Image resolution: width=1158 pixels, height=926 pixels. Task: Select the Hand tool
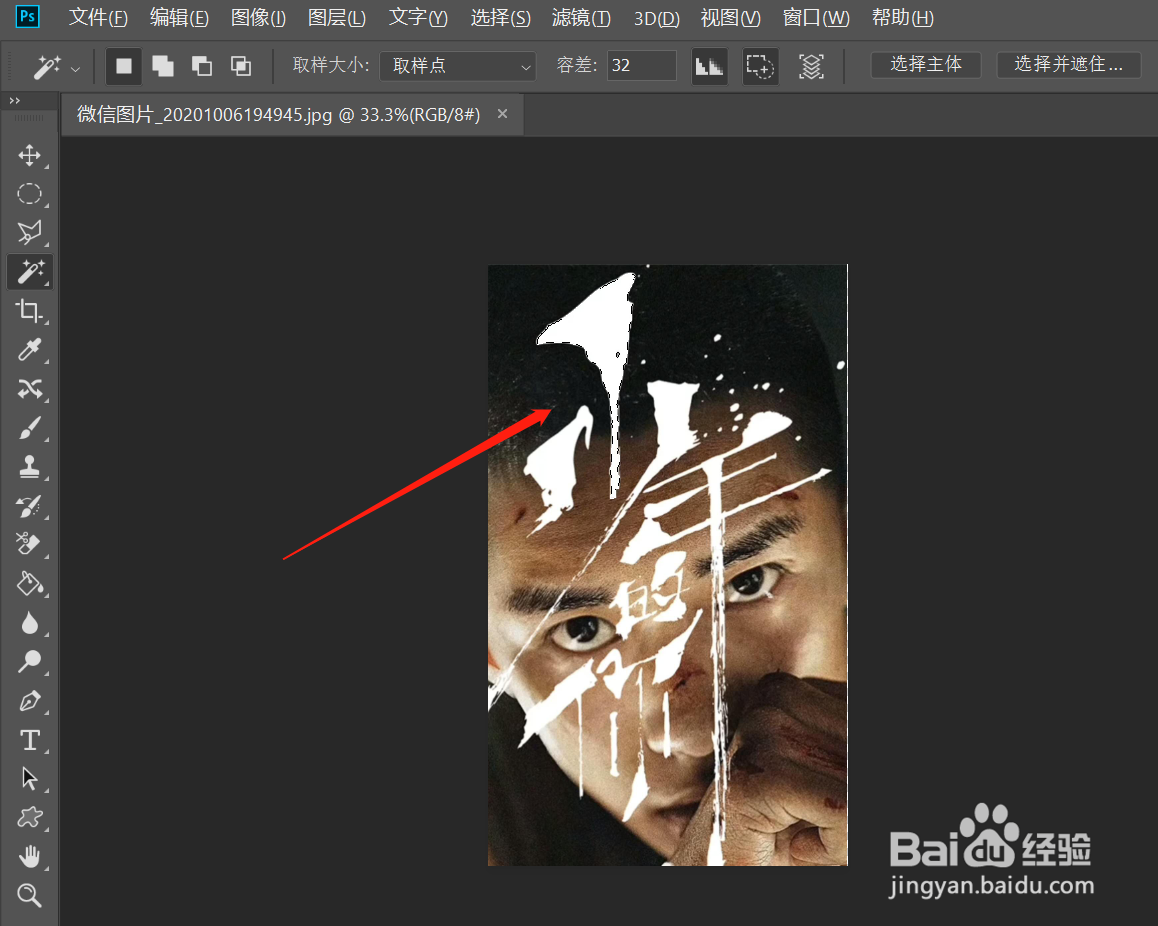click(x=30, y=857)
